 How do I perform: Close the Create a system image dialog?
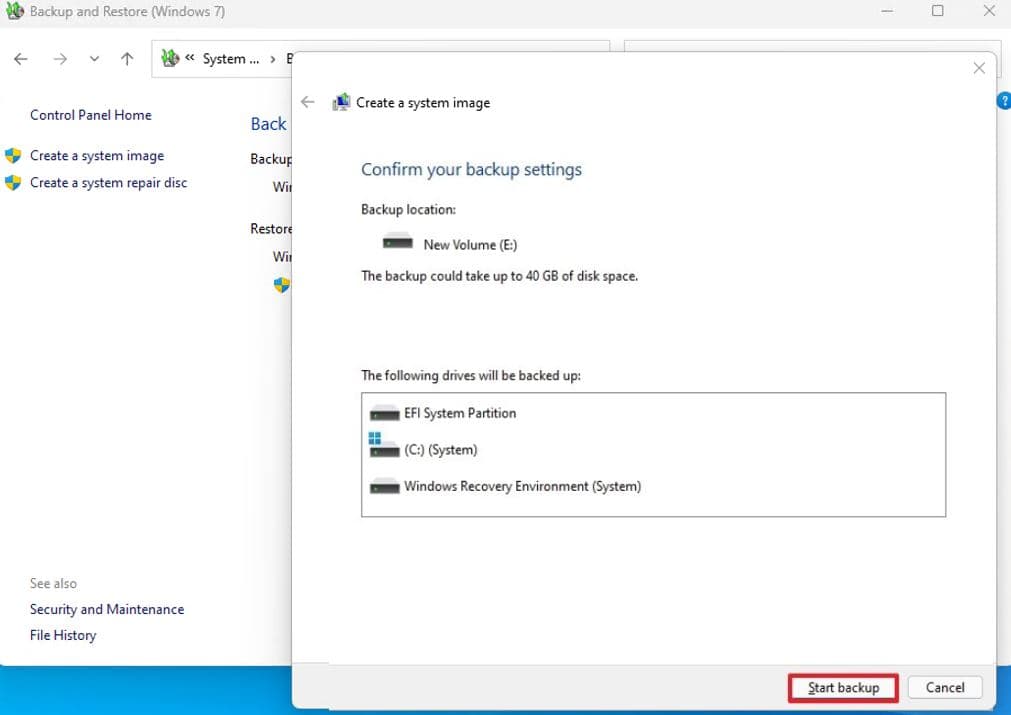click(x=978, y=68)
